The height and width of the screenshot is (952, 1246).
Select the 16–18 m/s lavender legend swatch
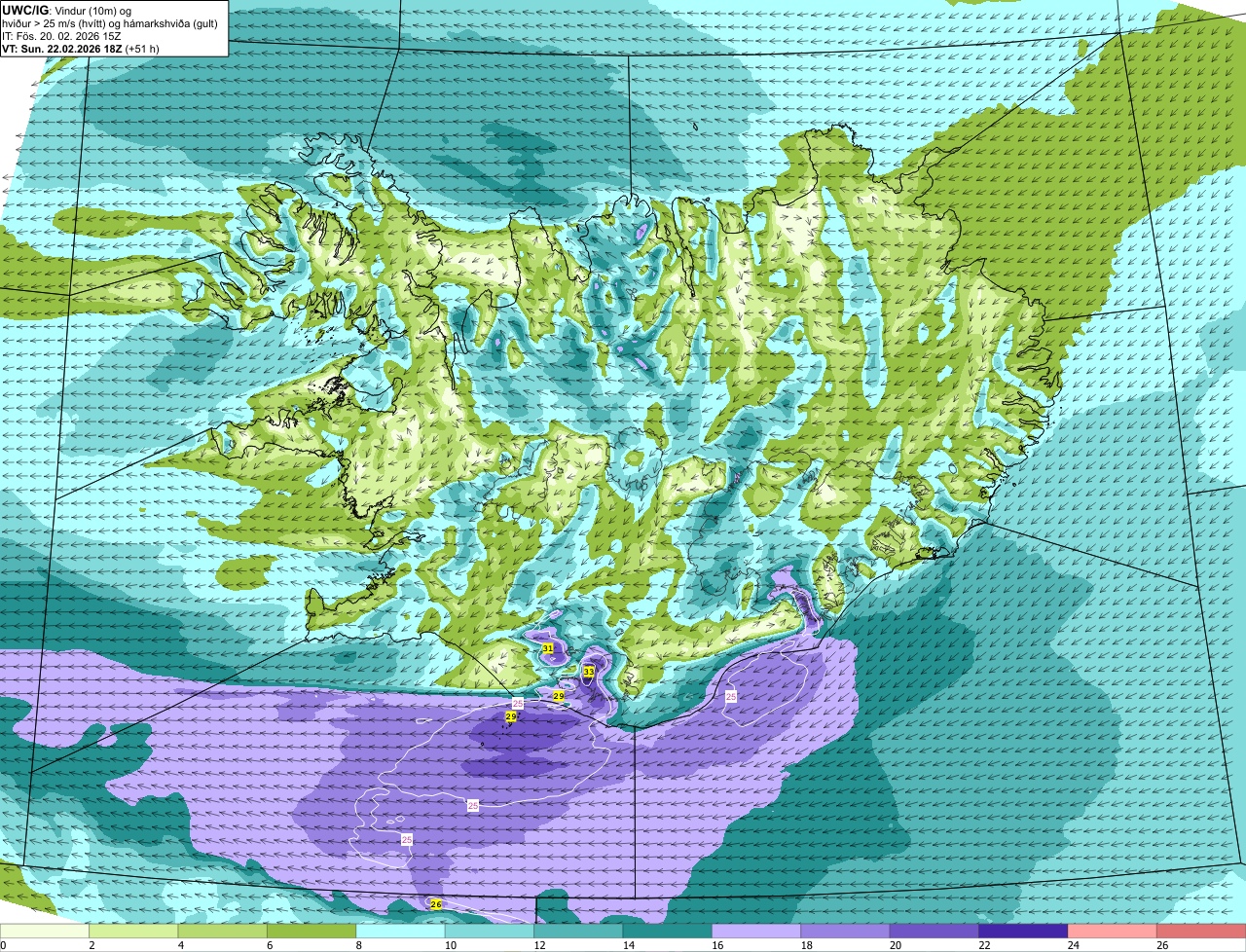click(756, 931)
